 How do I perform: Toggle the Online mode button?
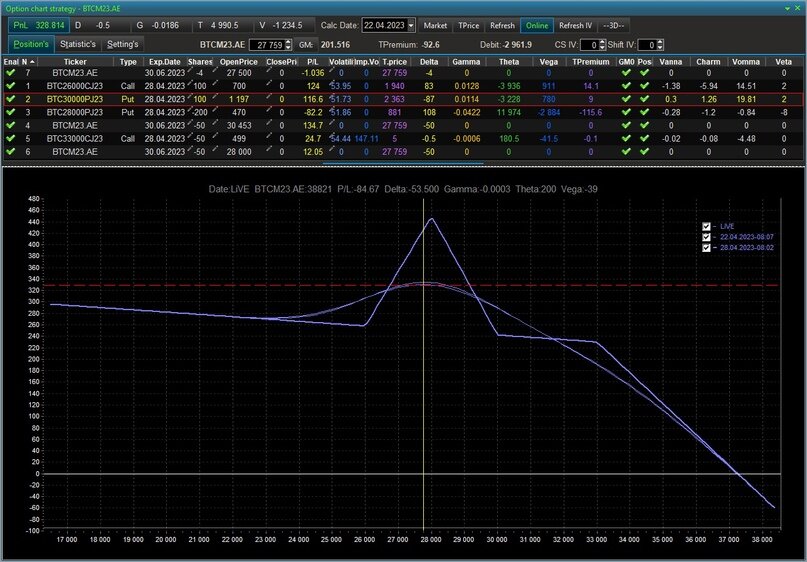(537, 25)
